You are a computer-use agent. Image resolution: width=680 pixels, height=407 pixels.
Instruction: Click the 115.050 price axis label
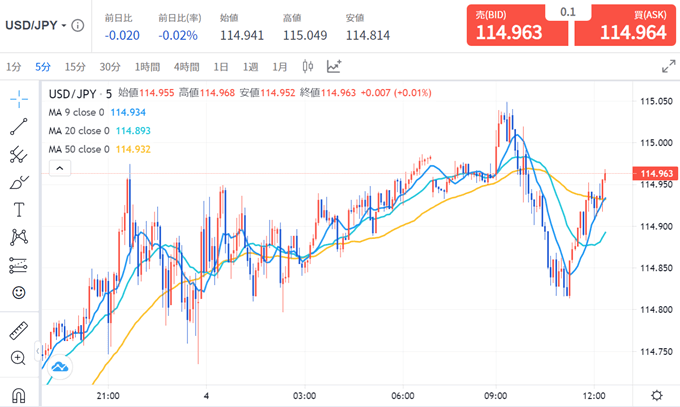(x=657, y=101)
